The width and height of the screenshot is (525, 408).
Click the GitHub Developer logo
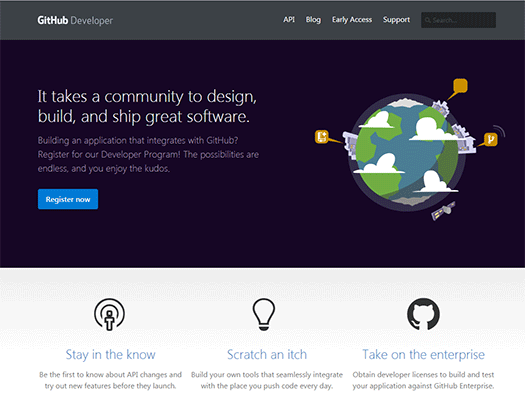click(x=75, y=20)
